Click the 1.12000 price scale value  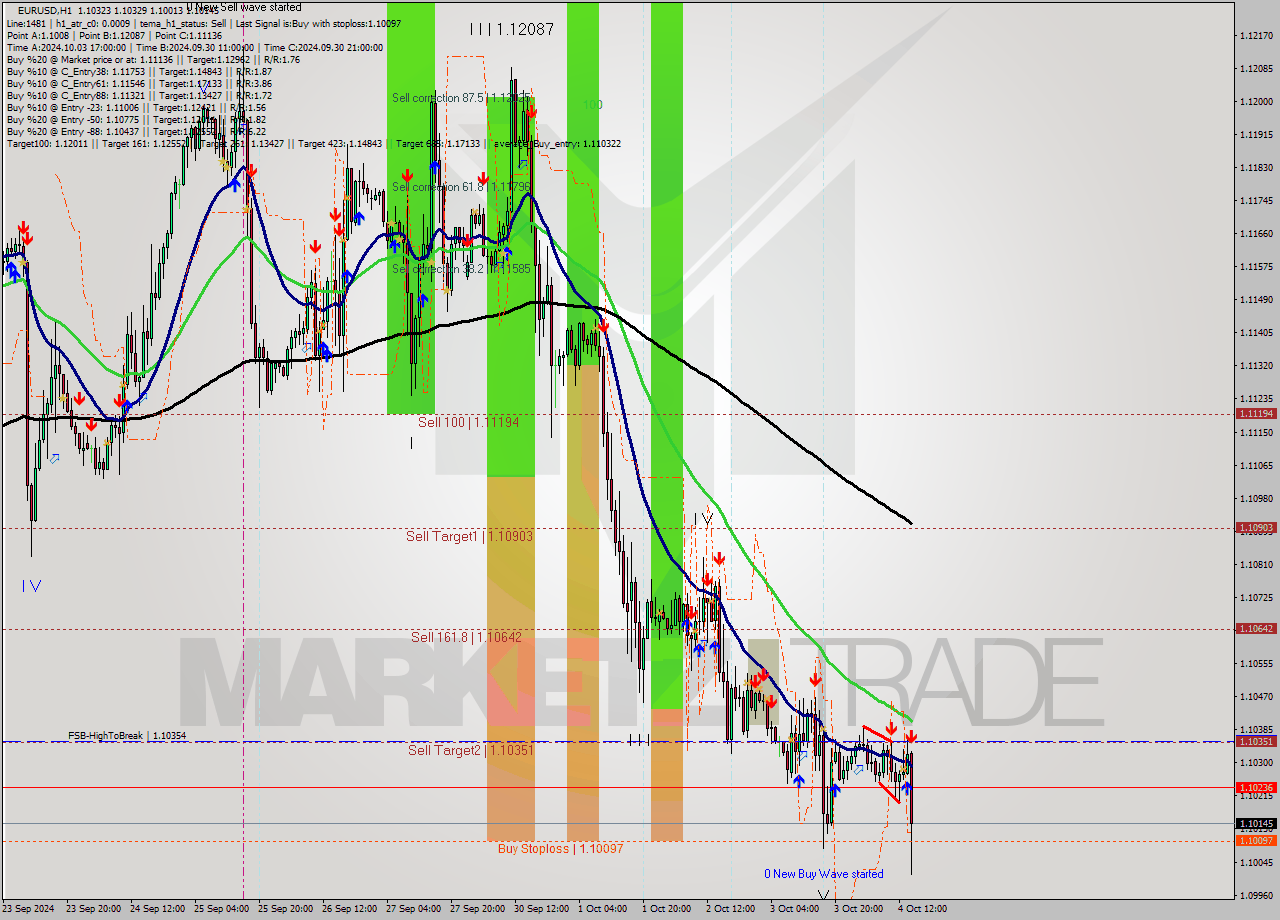pyautogui.click(x=1256, y=102)
